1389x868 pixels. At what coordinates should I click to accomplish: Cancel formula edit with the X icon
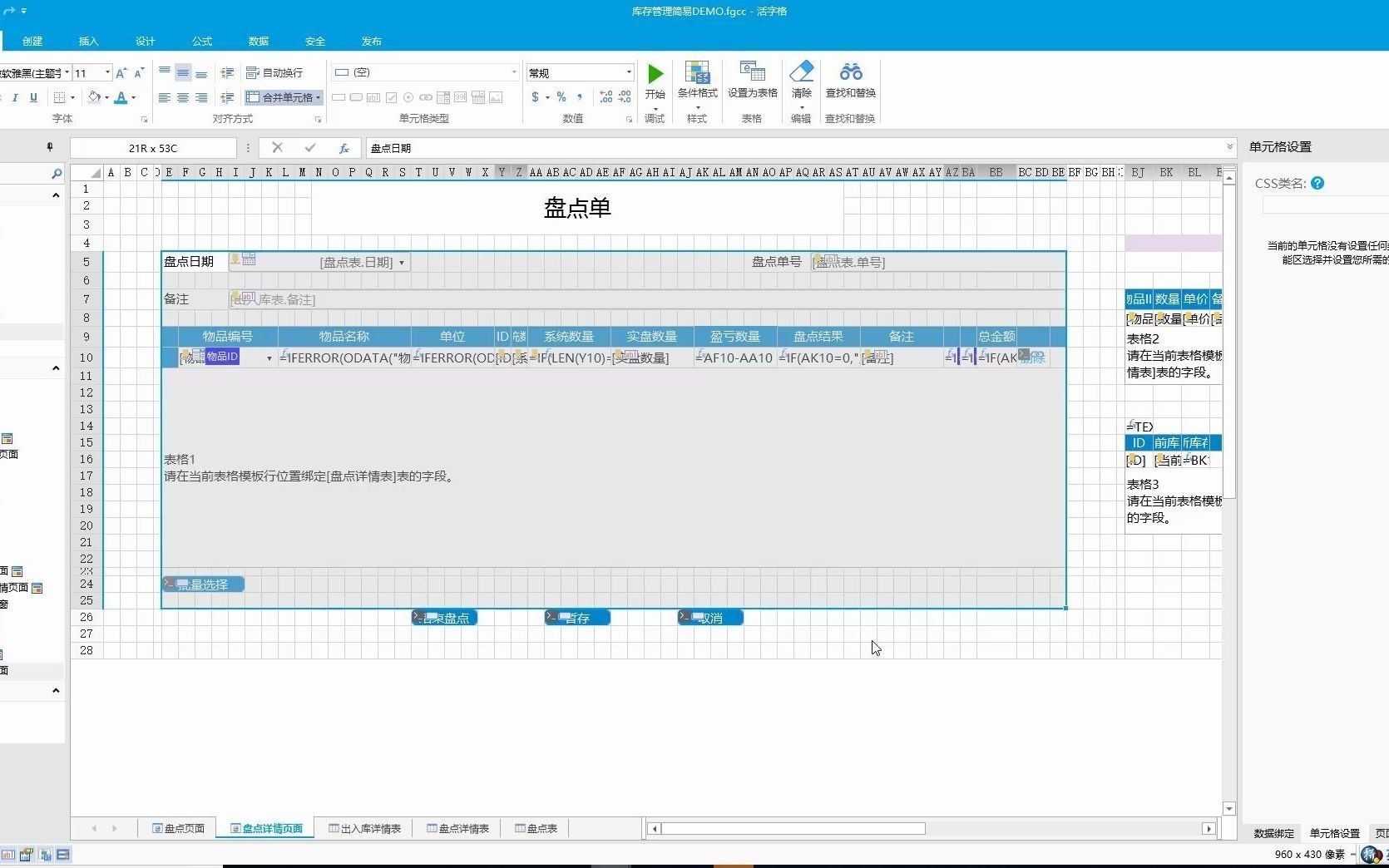(277, 148)
